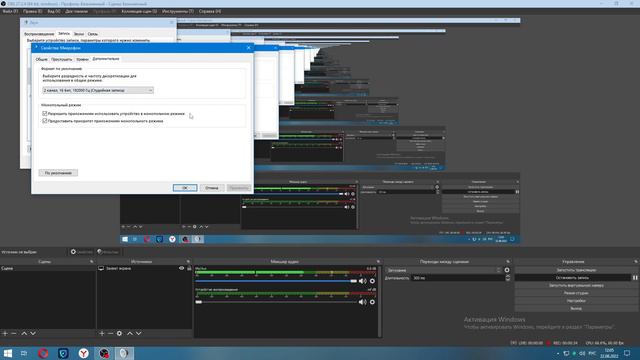The width and height of the screenshot is (640, 360).
Task: Pop out the Scene Transitions dock
Action: [x=508, y=262]
